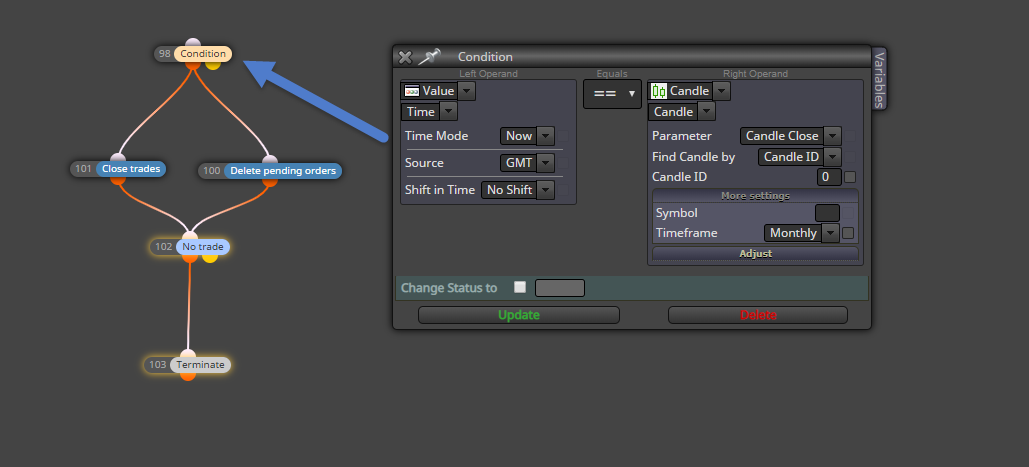Image resolution: width=1029 pixels, height=467 pixels.
Task: Open the Time Mode 'Now' dropdown
Action: click(x=545, y=136)
